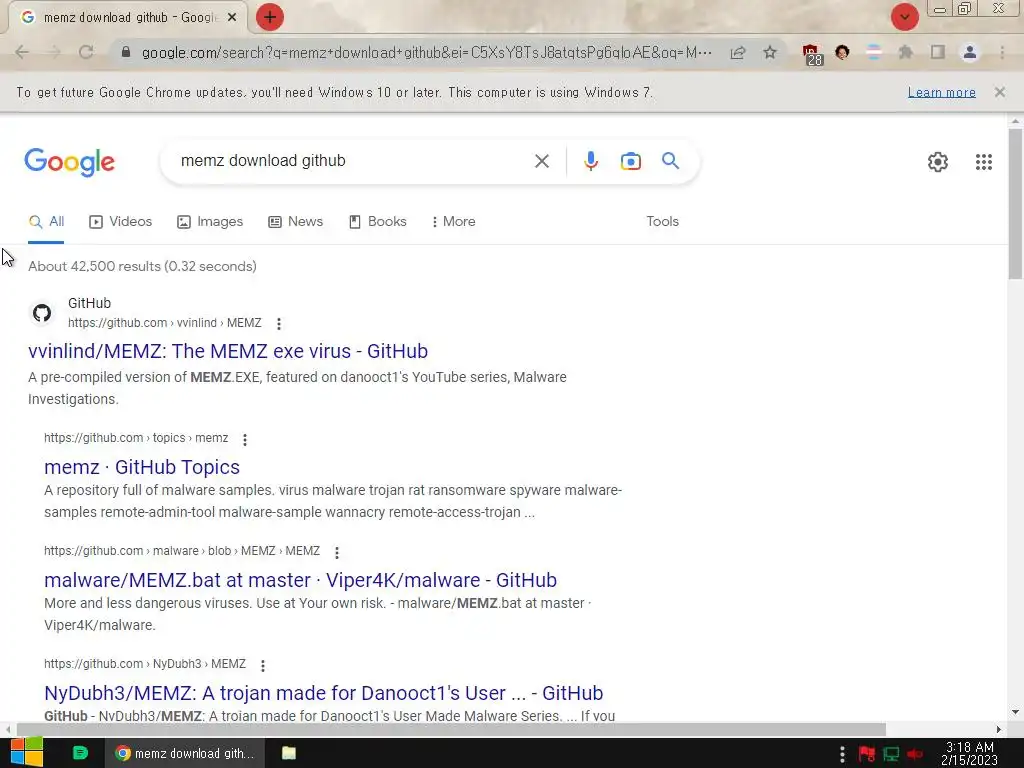Open the Chrome three-dot menu
Viewport: 1024px width, 768px height.
click(1002, 52)
